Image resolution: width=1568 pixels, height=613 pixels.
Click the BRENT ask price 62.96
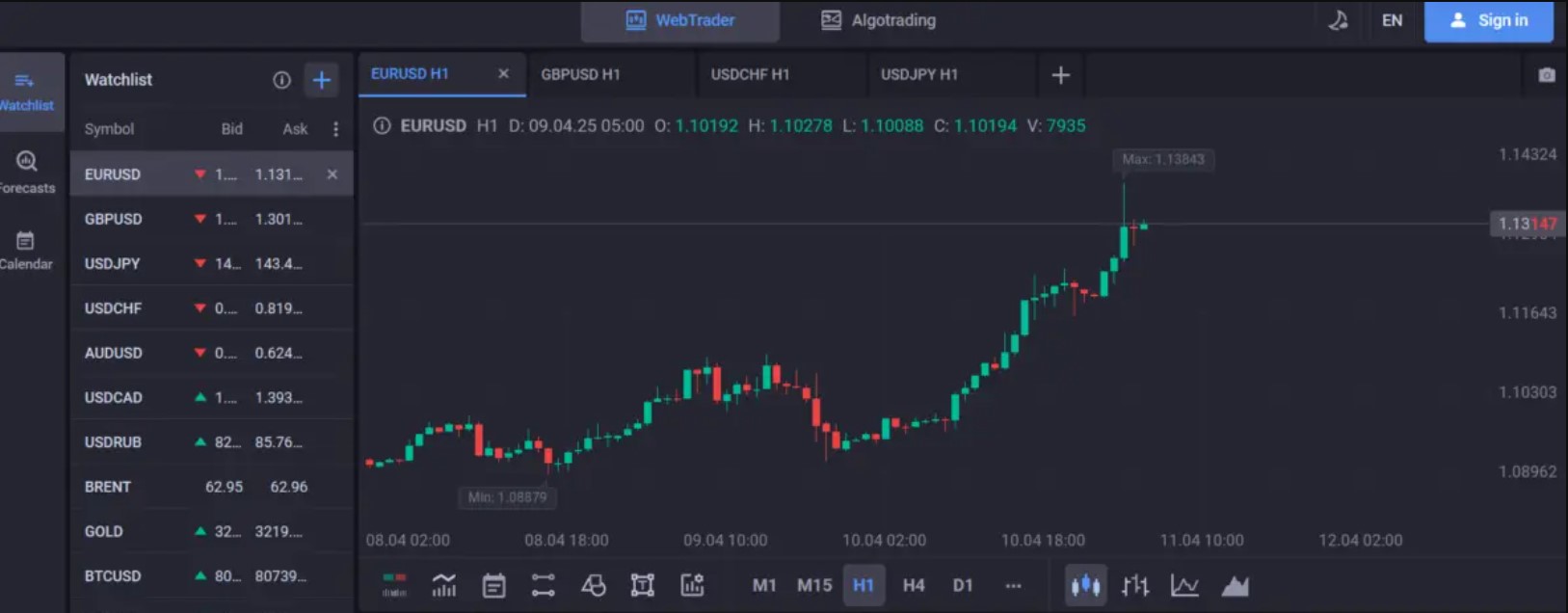(x=289, y=487)
